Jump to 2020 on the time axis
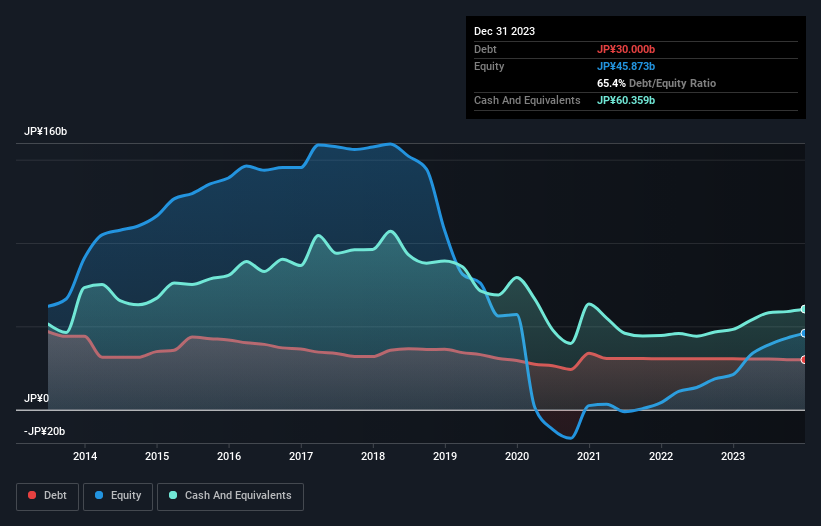 click(x=517, y=457)
